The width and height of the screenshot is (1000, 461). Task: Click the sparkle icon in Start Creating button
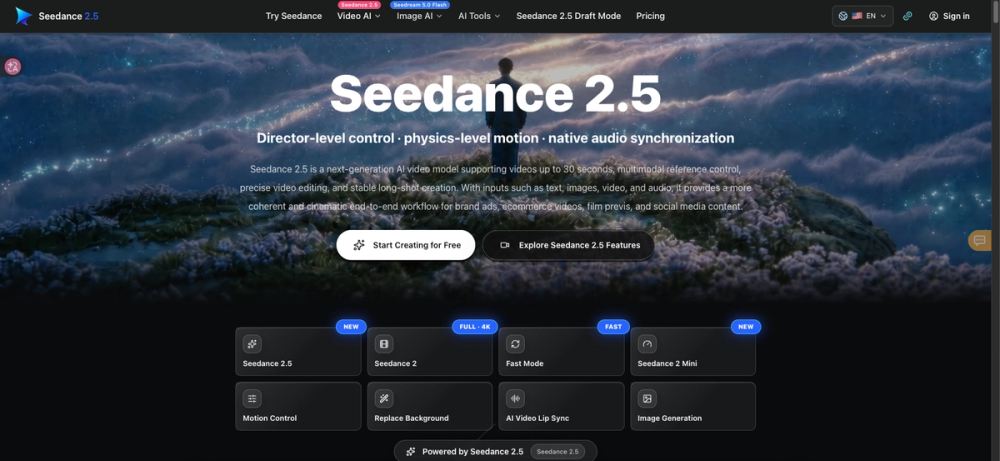click(359, 245)
